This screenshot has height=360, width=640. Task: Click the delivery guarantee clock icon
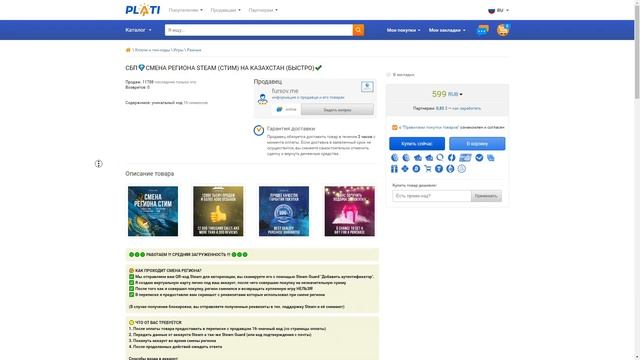coord(258,130)
